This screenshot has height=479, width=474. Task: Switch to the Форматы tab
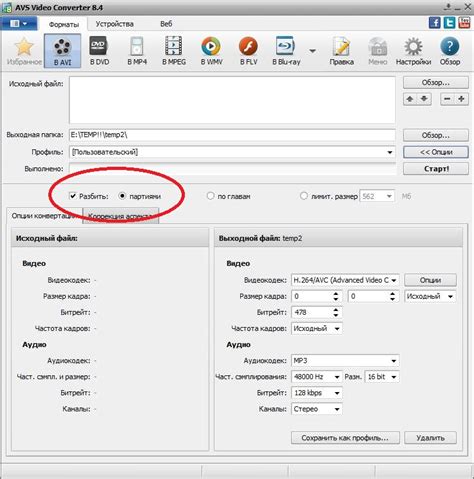[x=64, y=24]
